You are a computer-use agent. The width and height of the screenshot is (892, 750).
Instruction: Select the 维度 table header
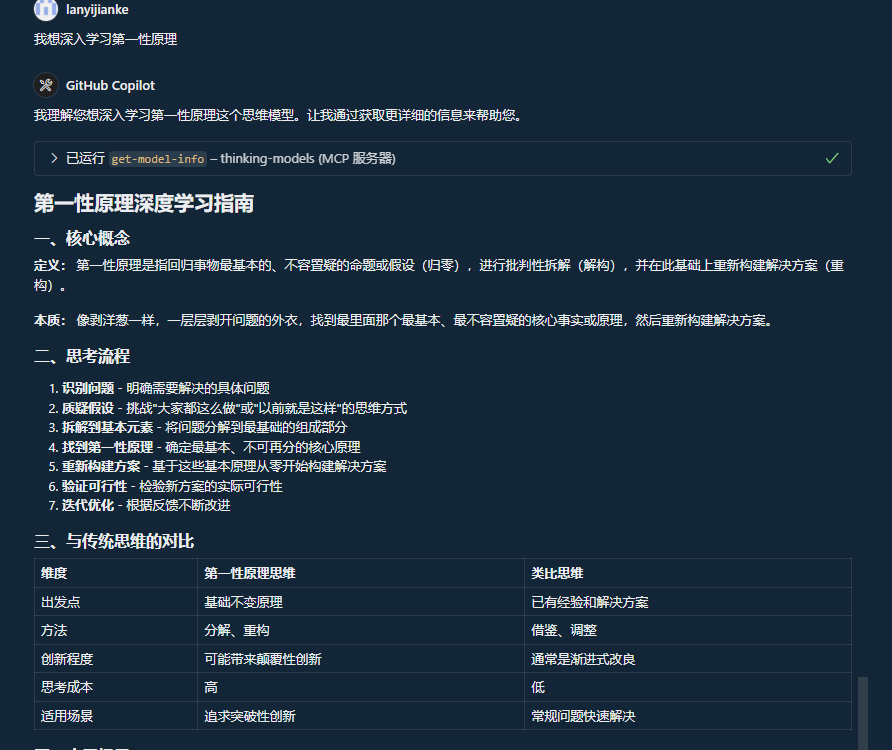(x=50, y=573)
